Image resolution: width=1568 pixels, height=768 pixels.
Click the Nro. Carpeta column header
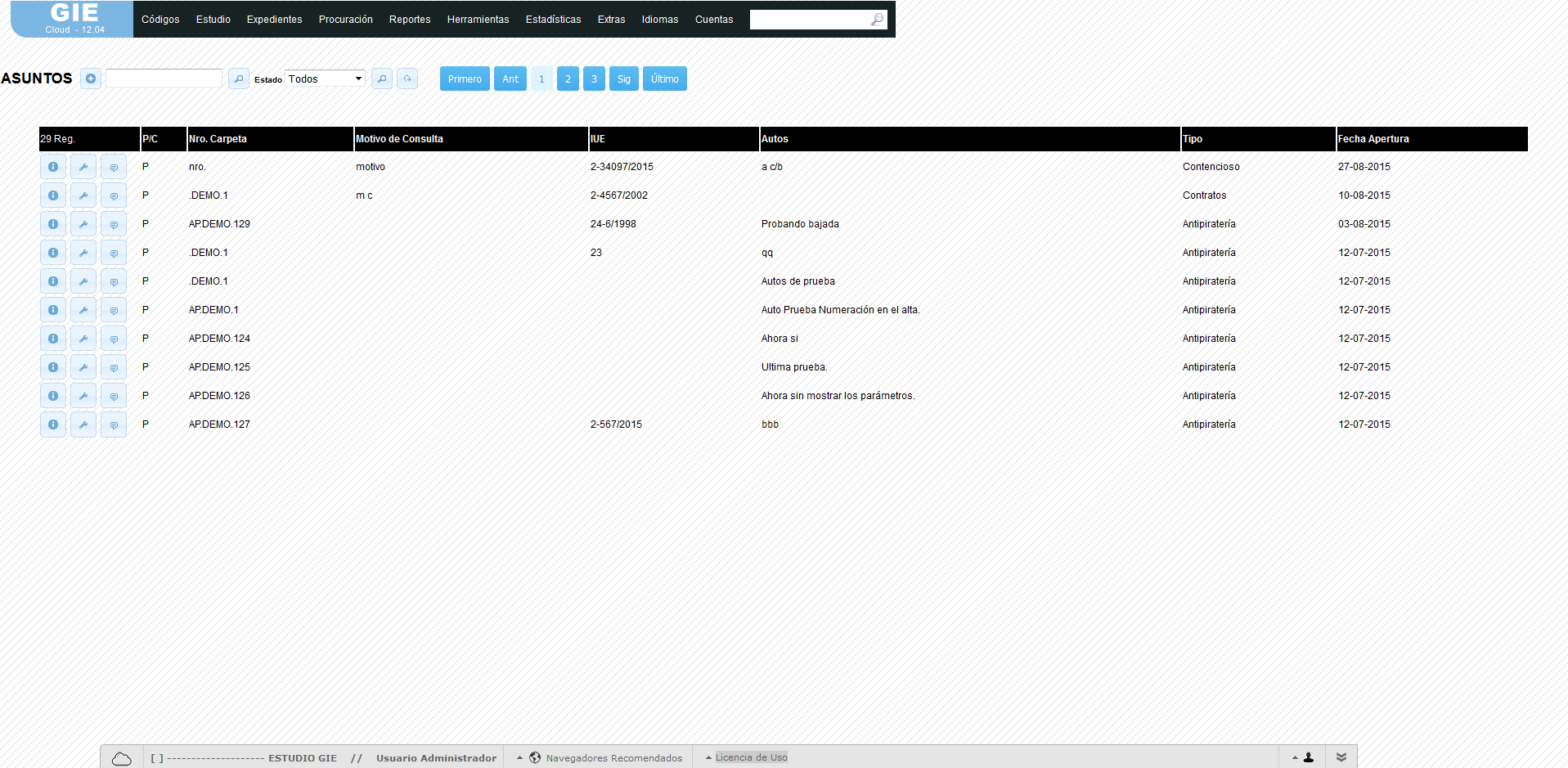[270, 139]
